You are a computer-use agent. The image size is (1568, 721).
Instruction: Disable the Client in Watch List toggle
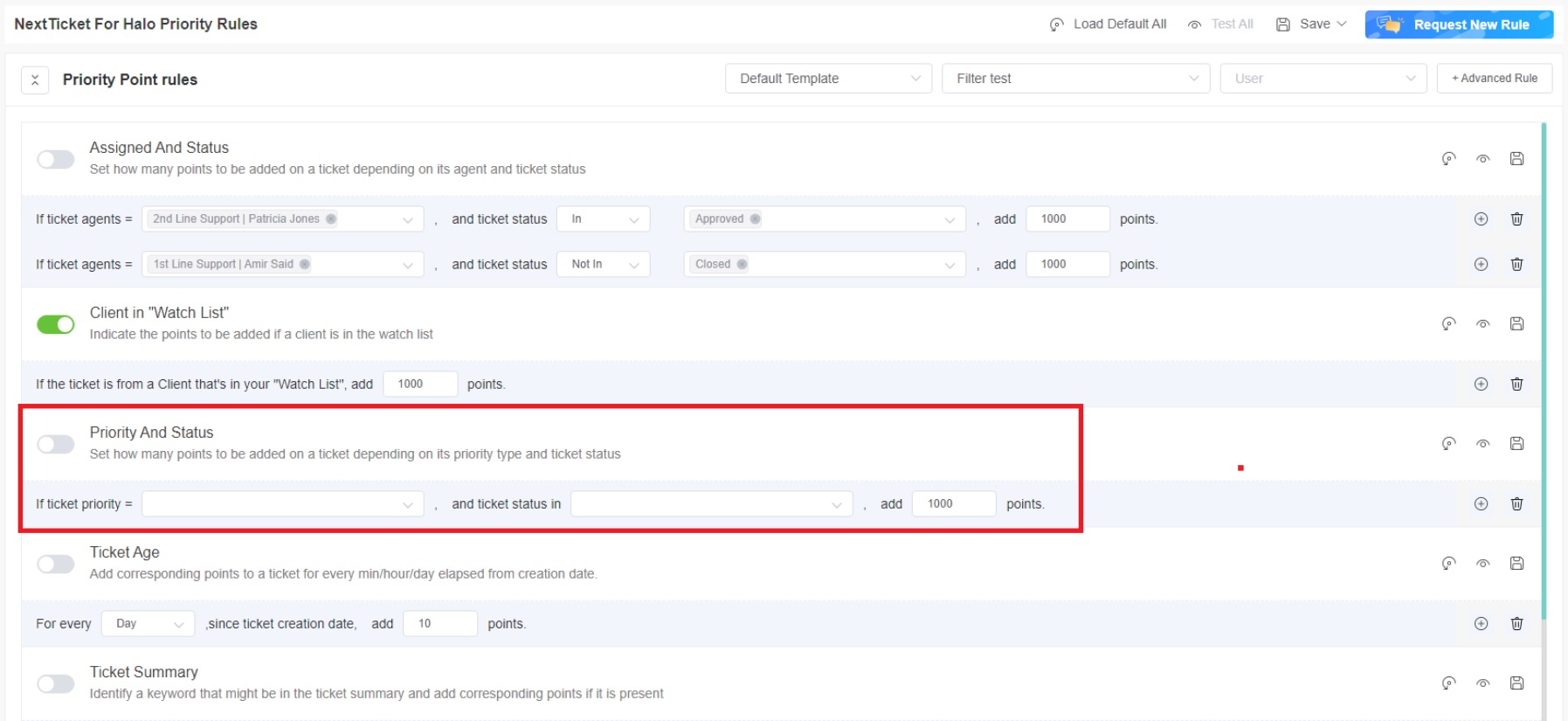56,324
